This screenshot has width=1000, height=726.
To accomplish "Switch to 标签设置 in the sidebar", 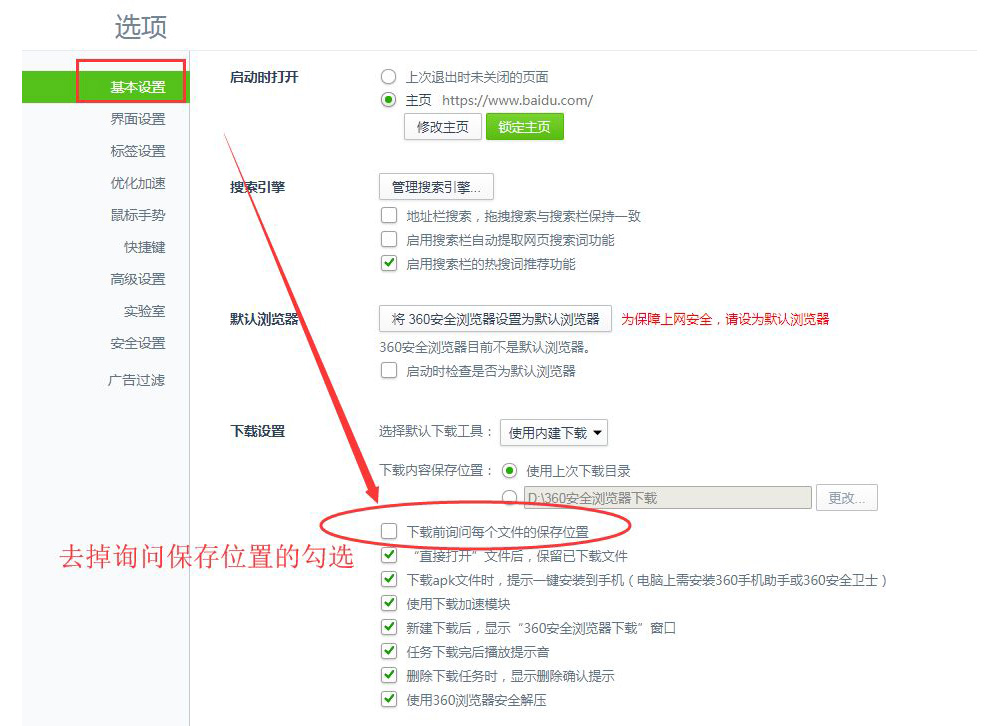I will [138, 151].
